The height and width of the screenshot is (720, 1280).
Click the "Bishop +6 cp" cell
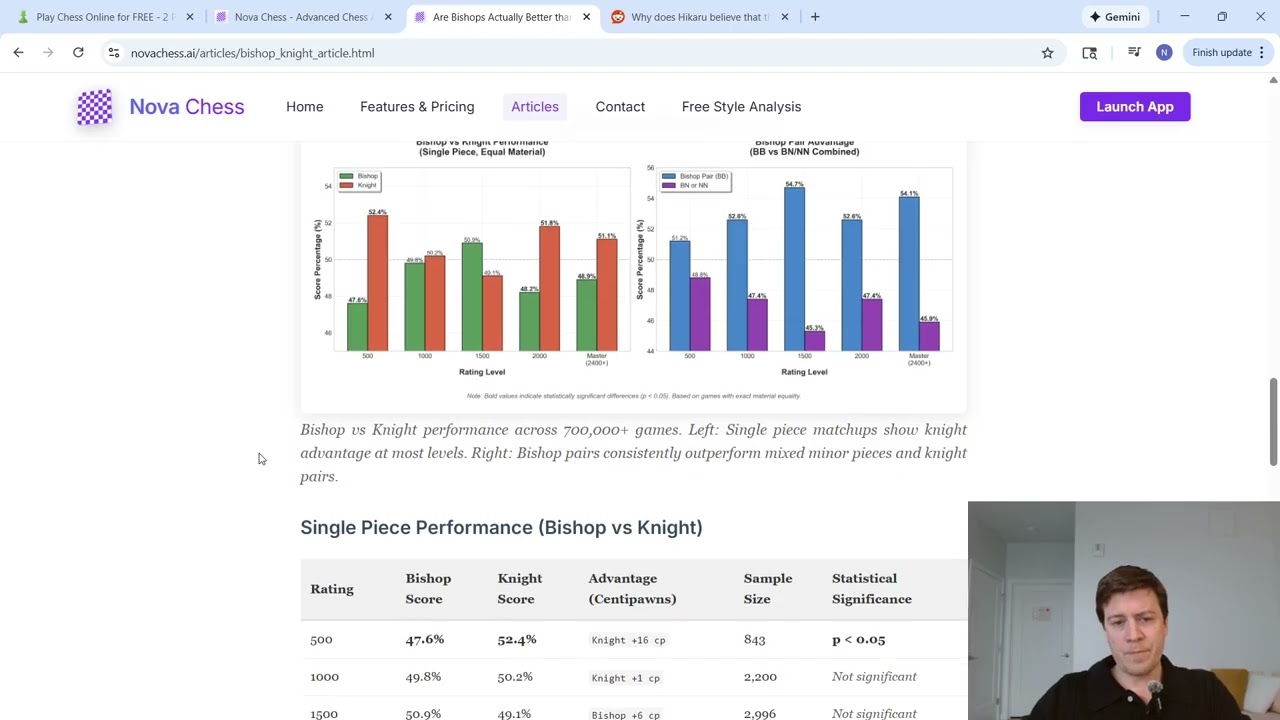click(x=625, y=714)
